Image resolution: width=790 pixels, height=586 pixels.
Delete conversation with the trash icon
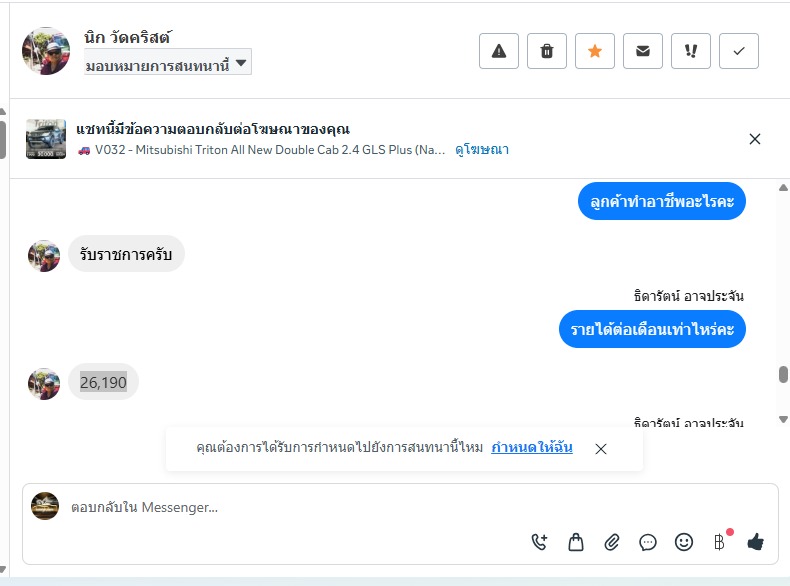coord(547,51)
